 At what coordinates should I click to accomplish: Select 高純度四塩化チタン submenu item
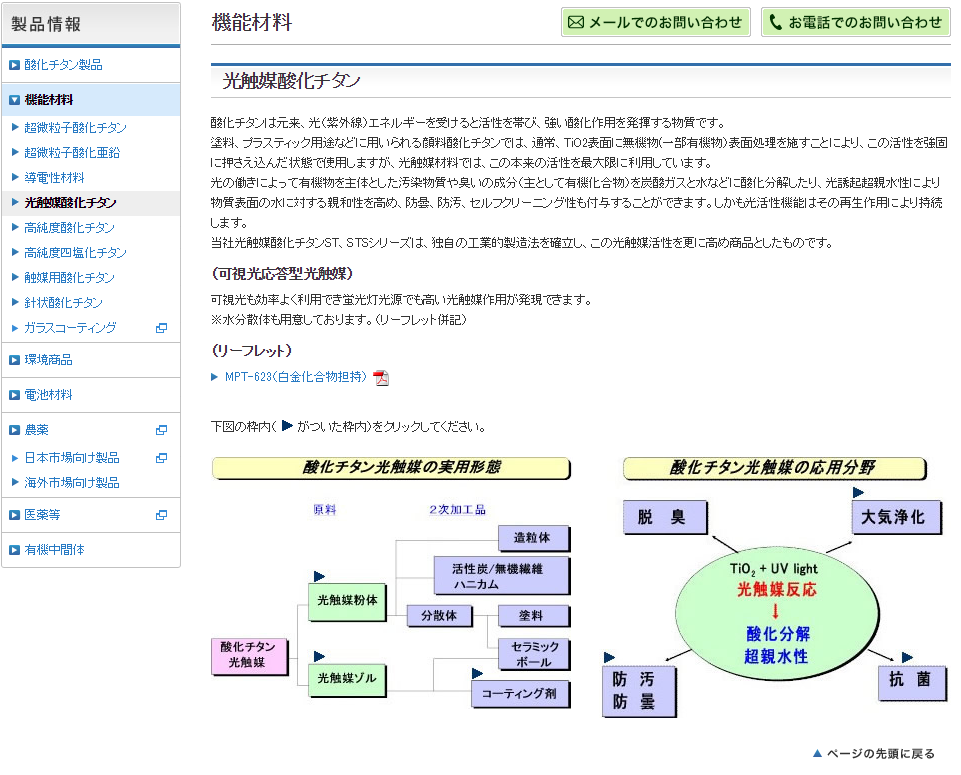click(75, 253)
